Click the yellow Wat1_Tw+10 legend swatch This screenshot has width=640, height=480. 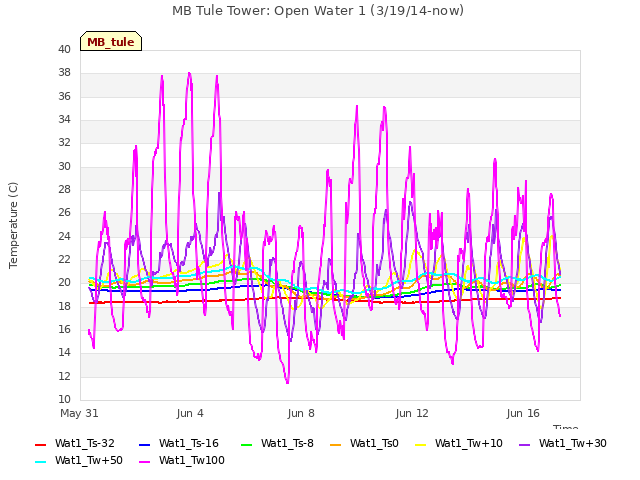(x=420, y=444)
